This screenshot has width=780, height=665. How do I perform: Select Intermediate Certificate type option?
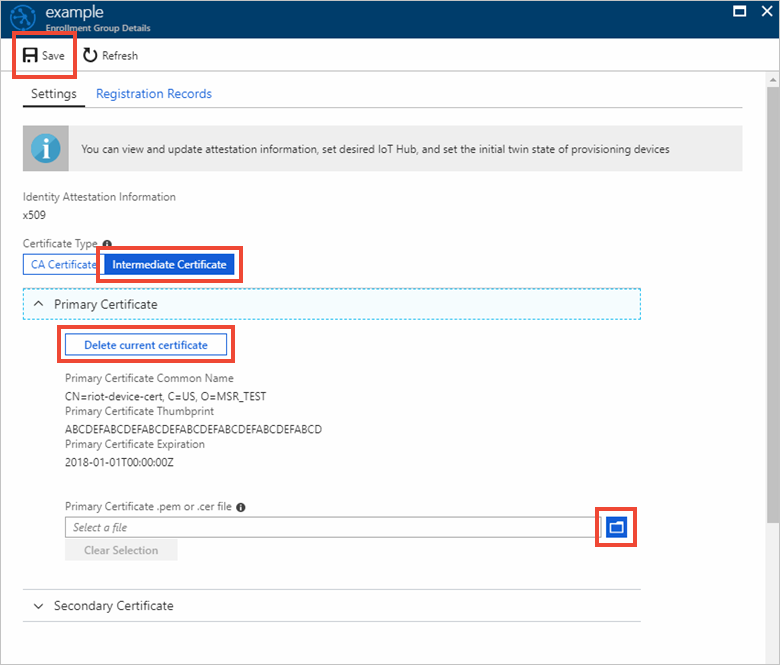point(169,264)
